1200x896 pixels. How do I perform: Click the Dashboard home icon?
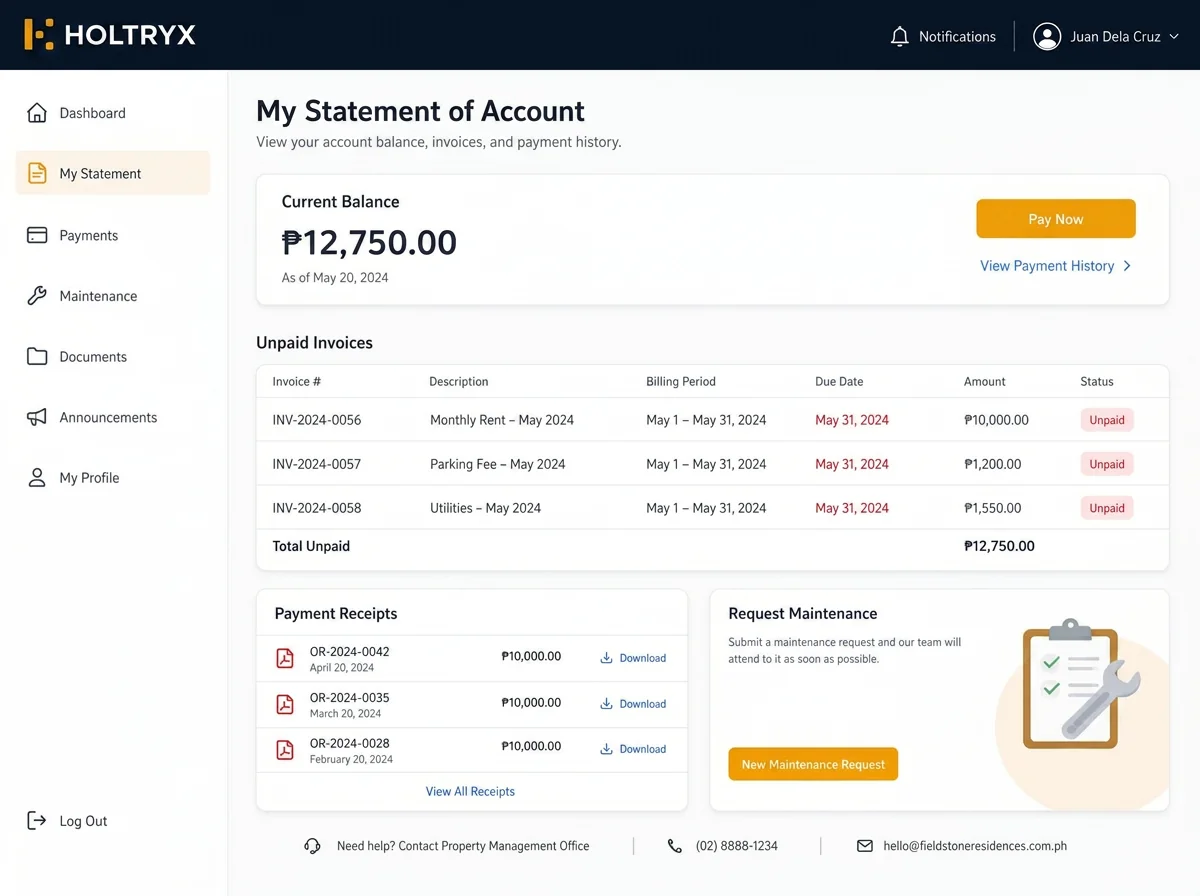pos(37,113)
